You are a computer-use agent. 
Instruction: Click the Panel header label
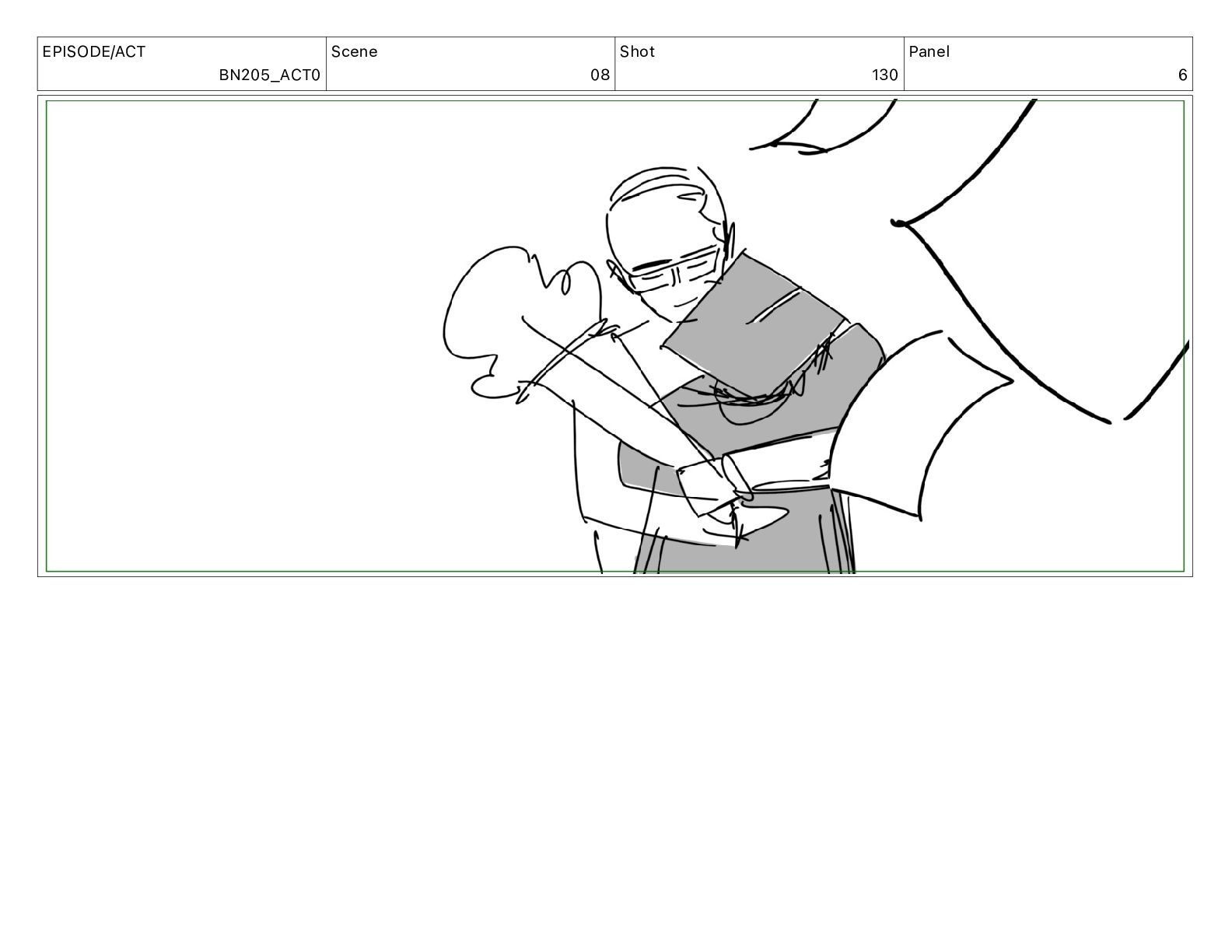[x=929, y=52]
